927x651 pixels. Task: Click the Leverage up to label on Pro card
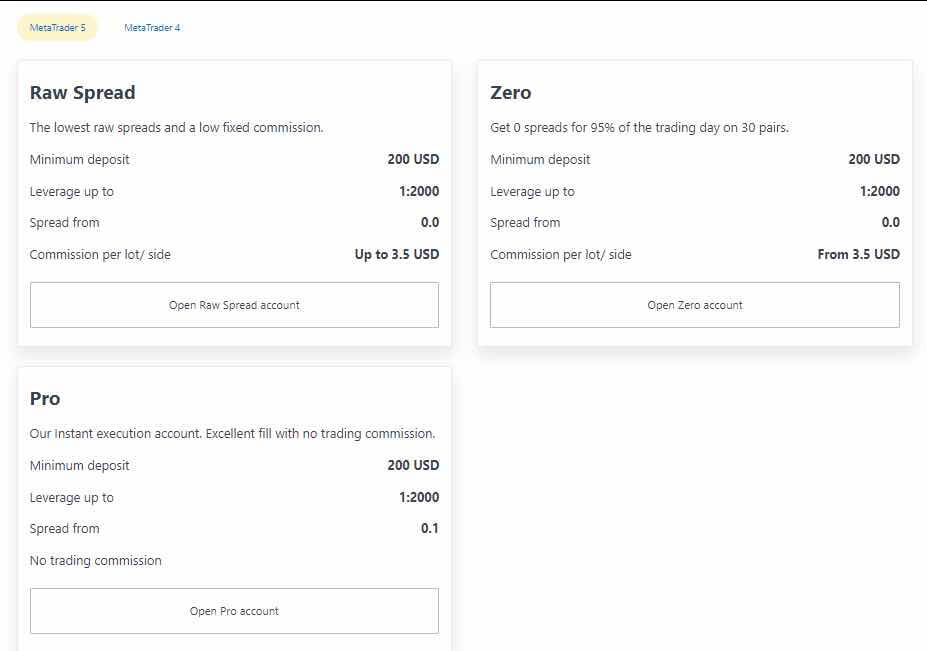72,497
